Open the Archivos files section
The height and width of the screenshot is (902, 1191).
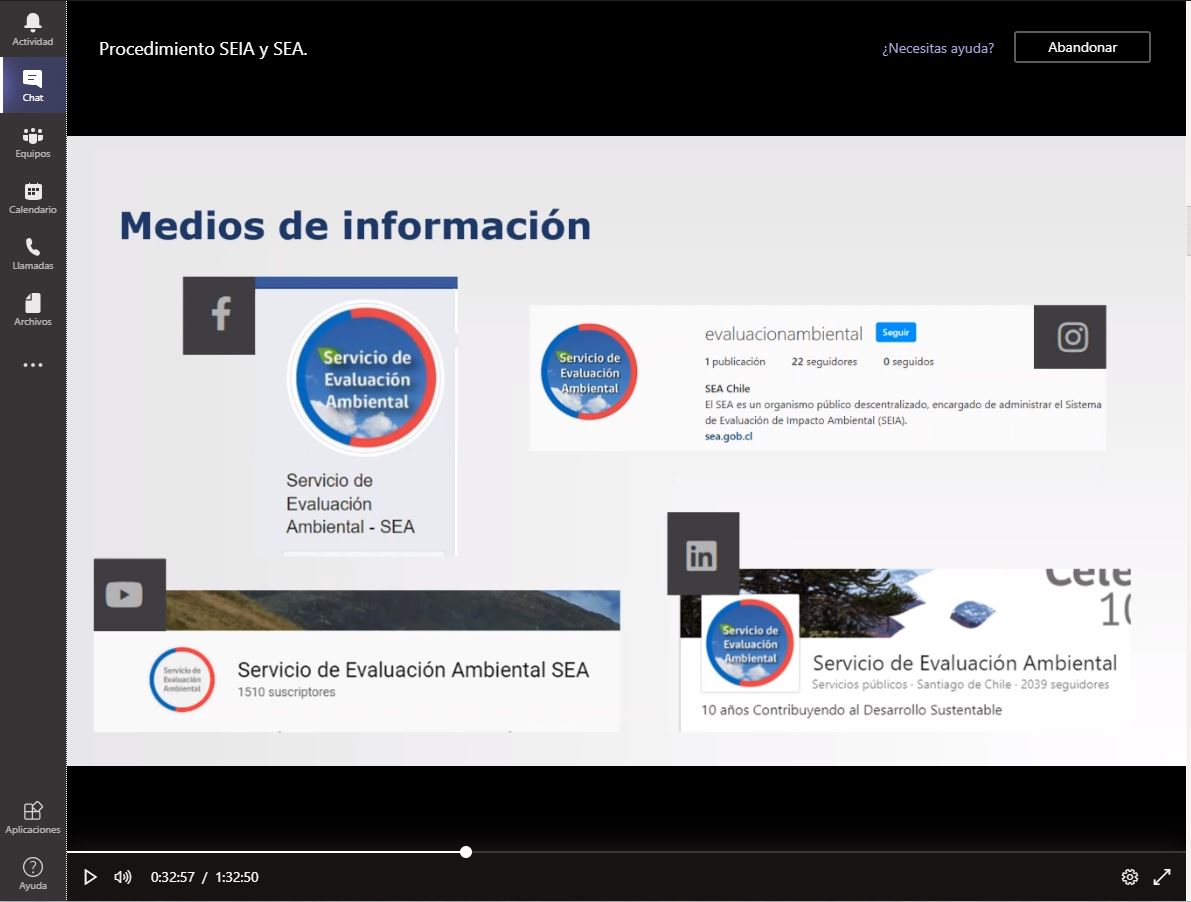point(33,309)
